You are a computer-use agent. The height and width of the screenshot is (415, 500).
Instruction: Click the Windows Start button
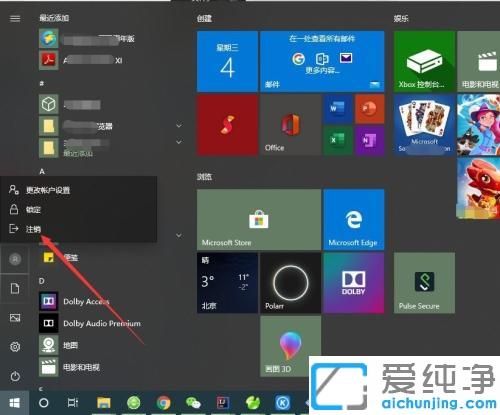[15, 403]
